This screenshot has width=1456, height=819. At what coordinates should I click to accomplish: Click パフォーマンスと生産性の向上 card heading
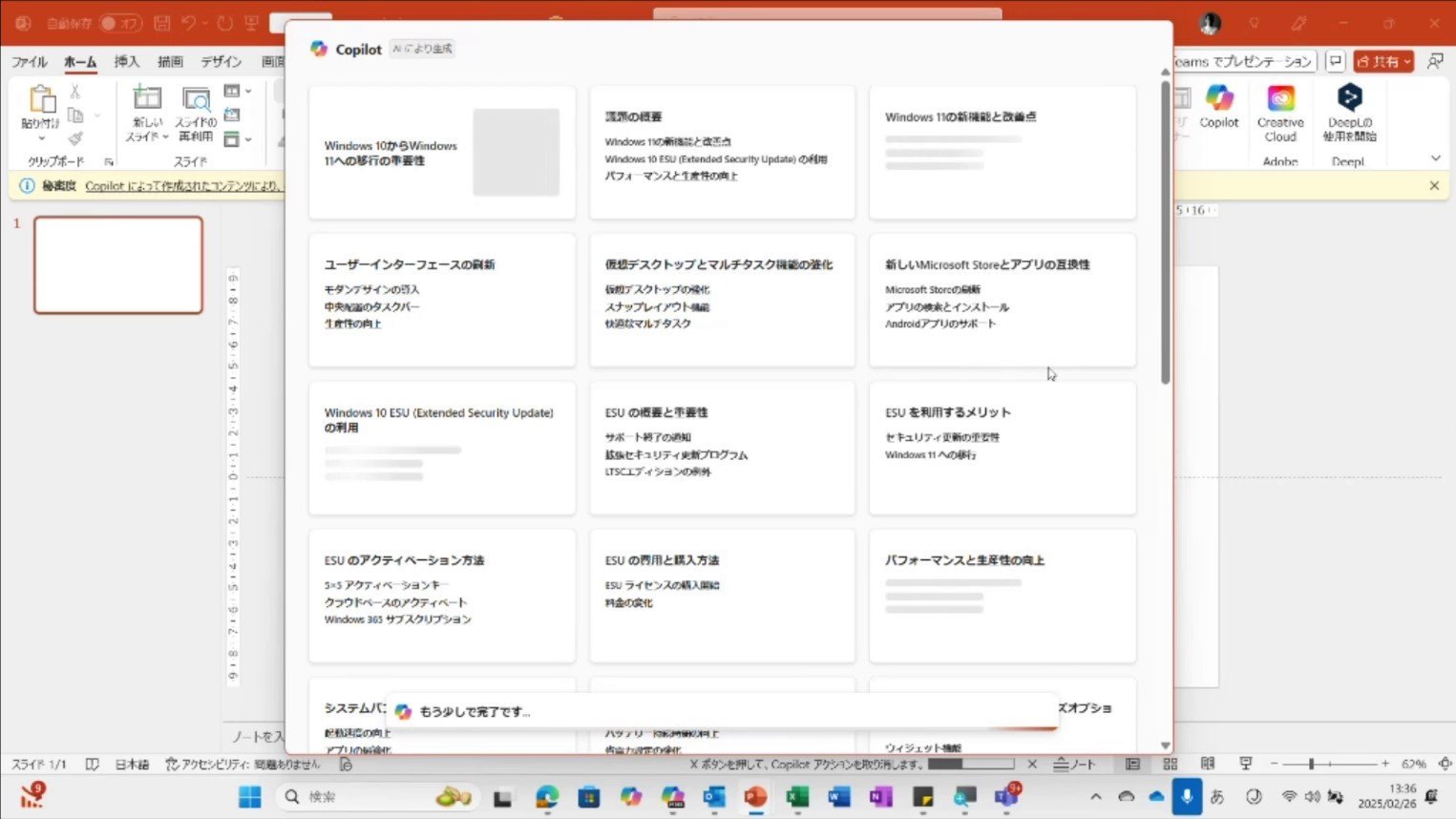(964, 560)
